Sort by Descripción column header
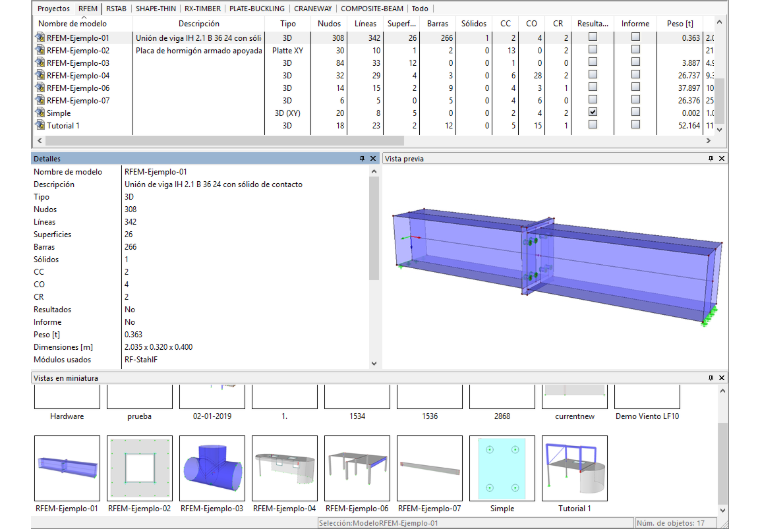Image resolution: width=760 pixels, height=529 pixels. point(198,23)
